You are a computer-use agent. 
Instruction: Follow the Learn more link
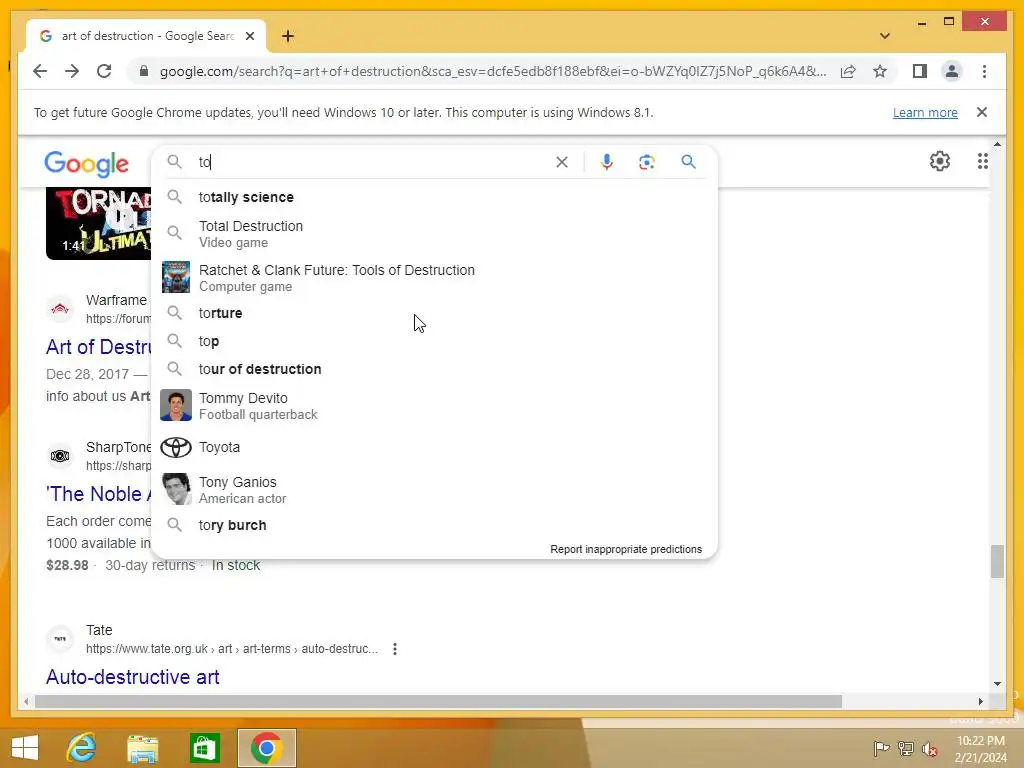click(925, 112)
